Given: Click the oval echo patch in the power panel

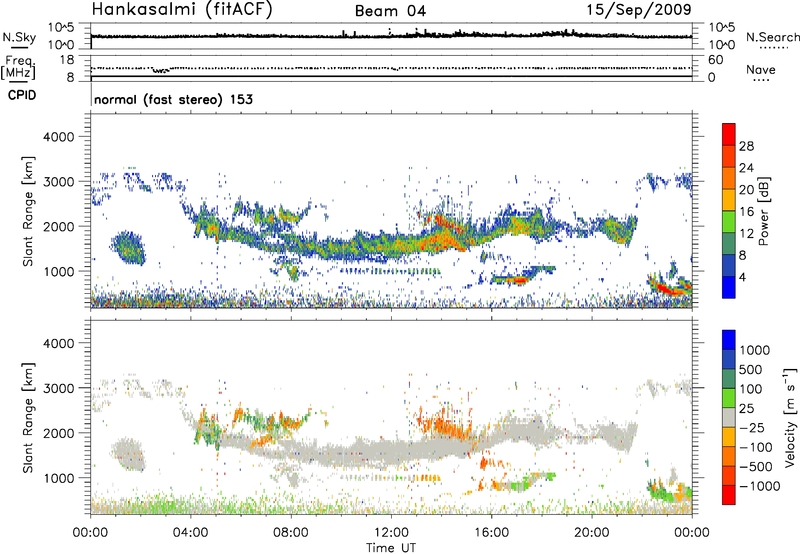Looking at the screenshot, I should point(128,247).
